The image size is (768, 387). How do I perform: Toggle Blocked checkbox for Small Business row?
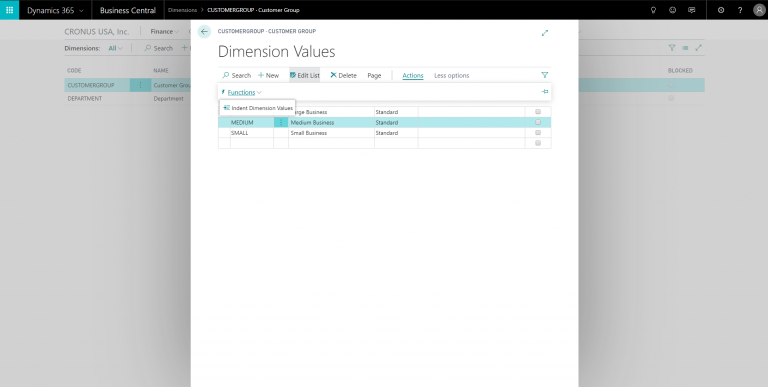point(538,133)
